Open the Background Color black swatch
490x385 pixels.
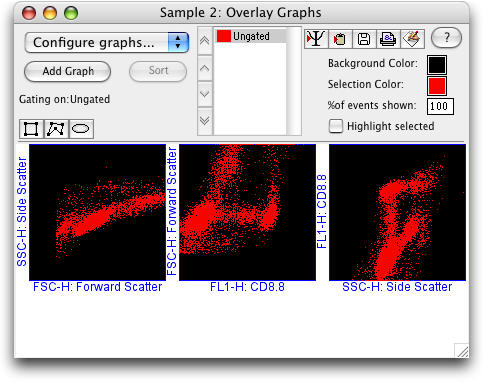[x=437, y=65]
